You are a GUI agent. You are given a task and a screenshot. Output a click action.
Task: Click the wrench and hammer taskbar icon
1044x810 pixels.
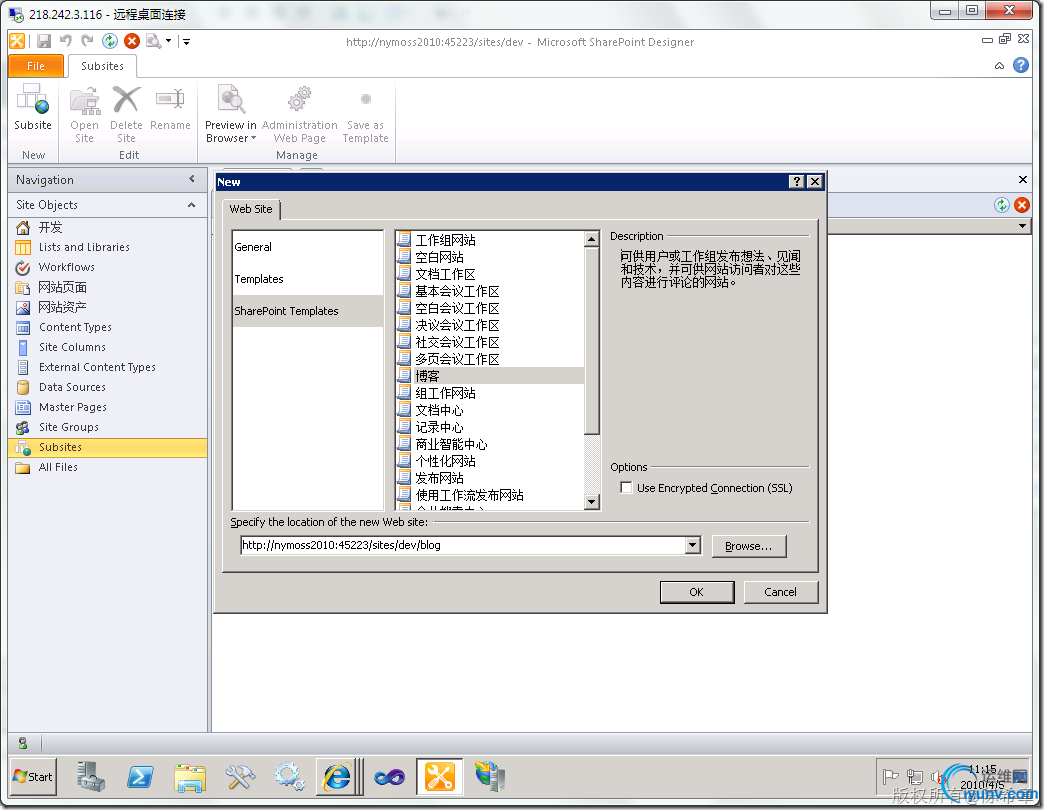[x=240, y=777]
